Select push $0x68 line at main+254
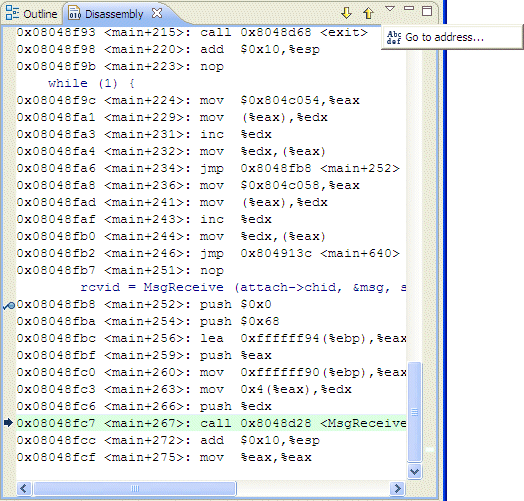Screen dimensions: 524x501 148,322
